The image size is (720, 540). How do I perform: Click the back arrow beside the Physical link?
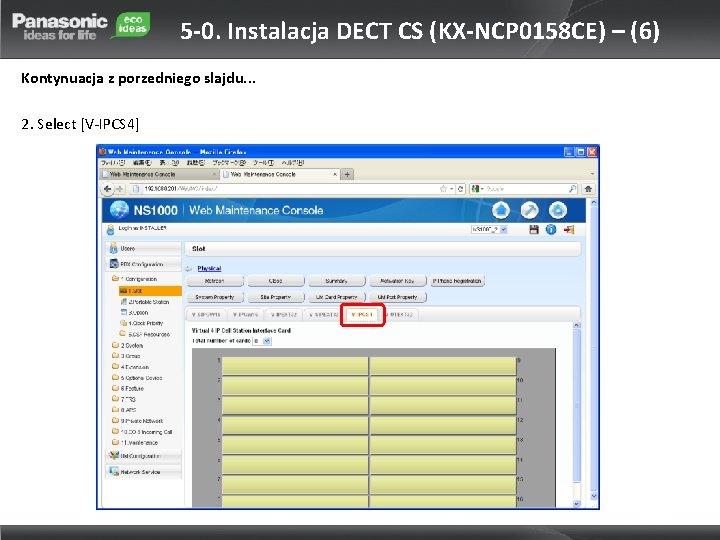[x=188, y=269]
